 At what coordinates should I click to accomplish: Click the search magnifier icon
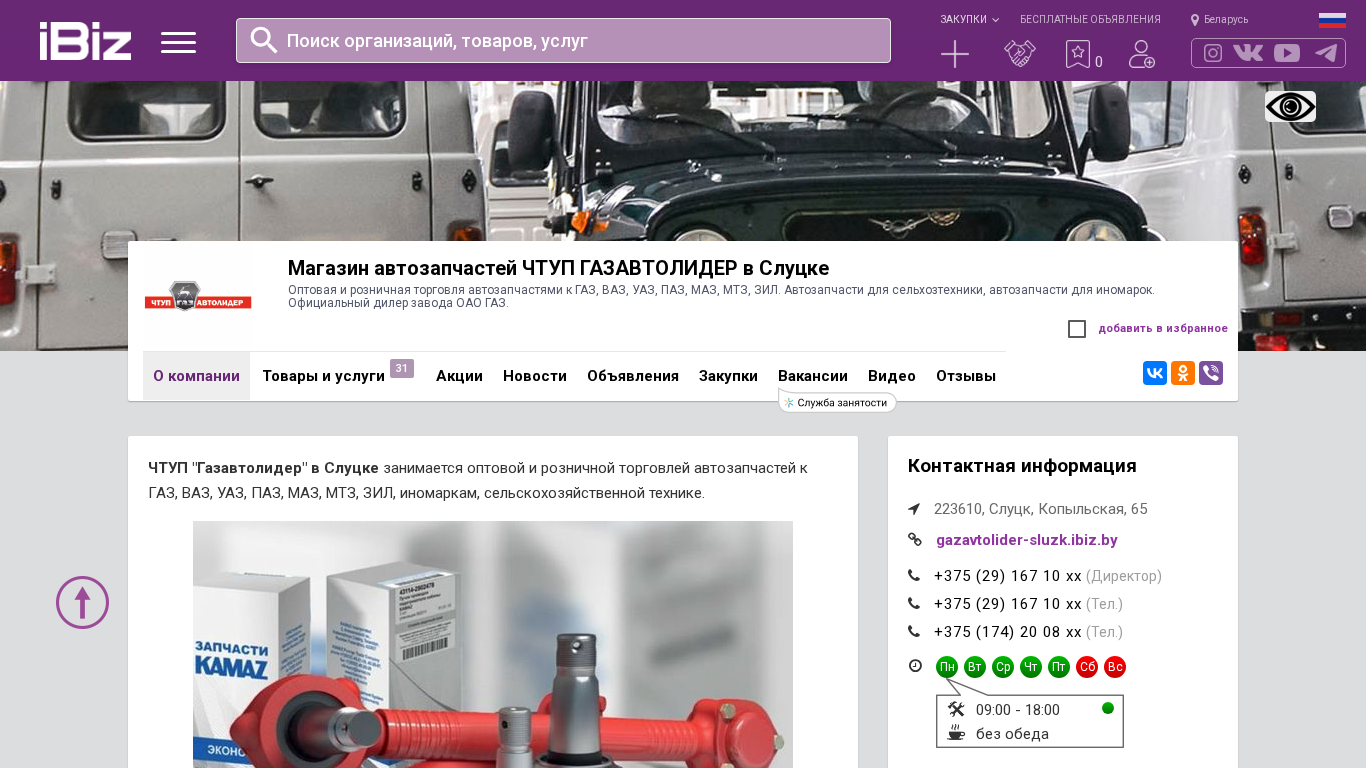(263, 40)
